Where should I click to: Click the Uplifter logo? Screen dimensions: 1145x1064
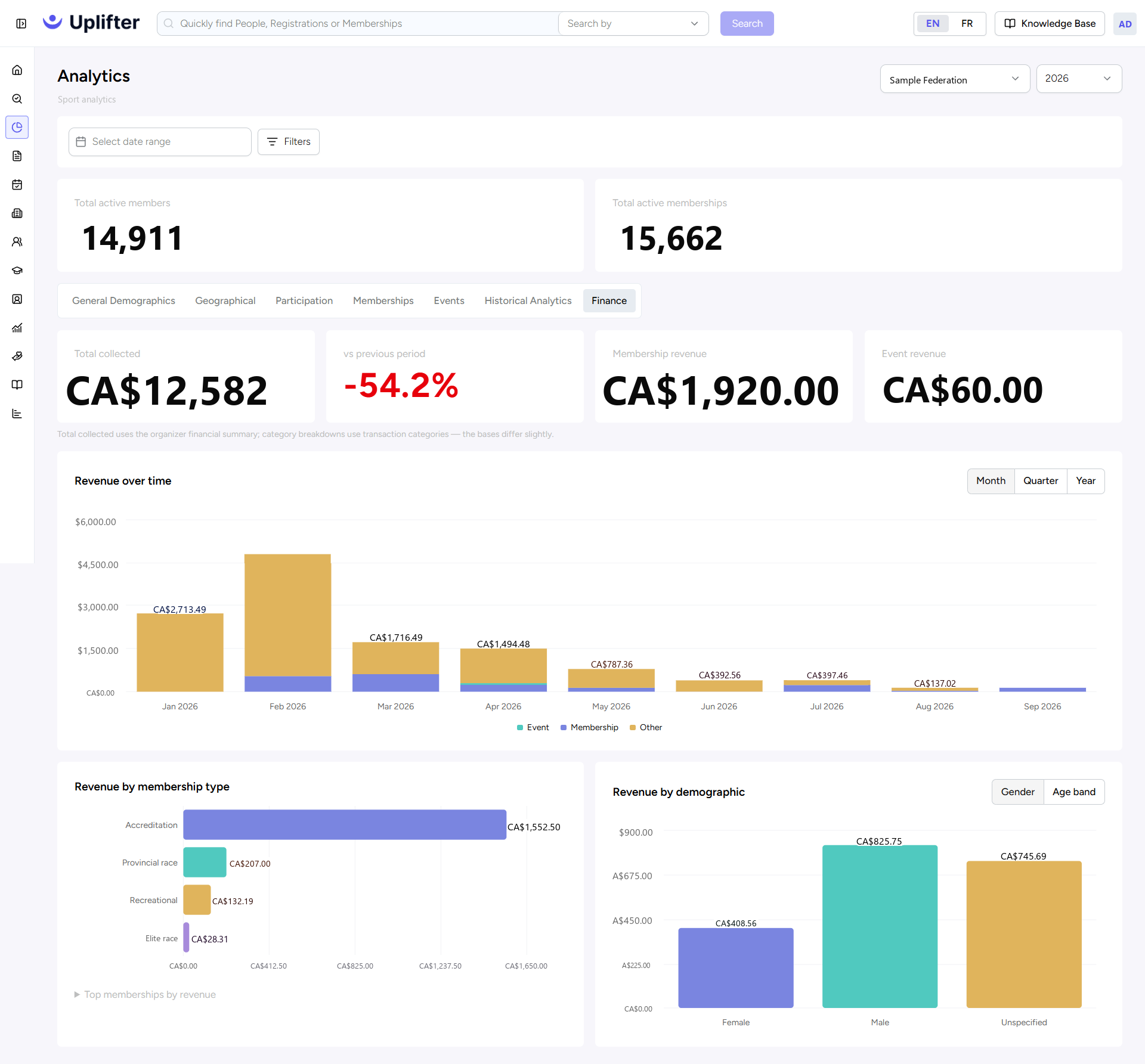point(91,23)
